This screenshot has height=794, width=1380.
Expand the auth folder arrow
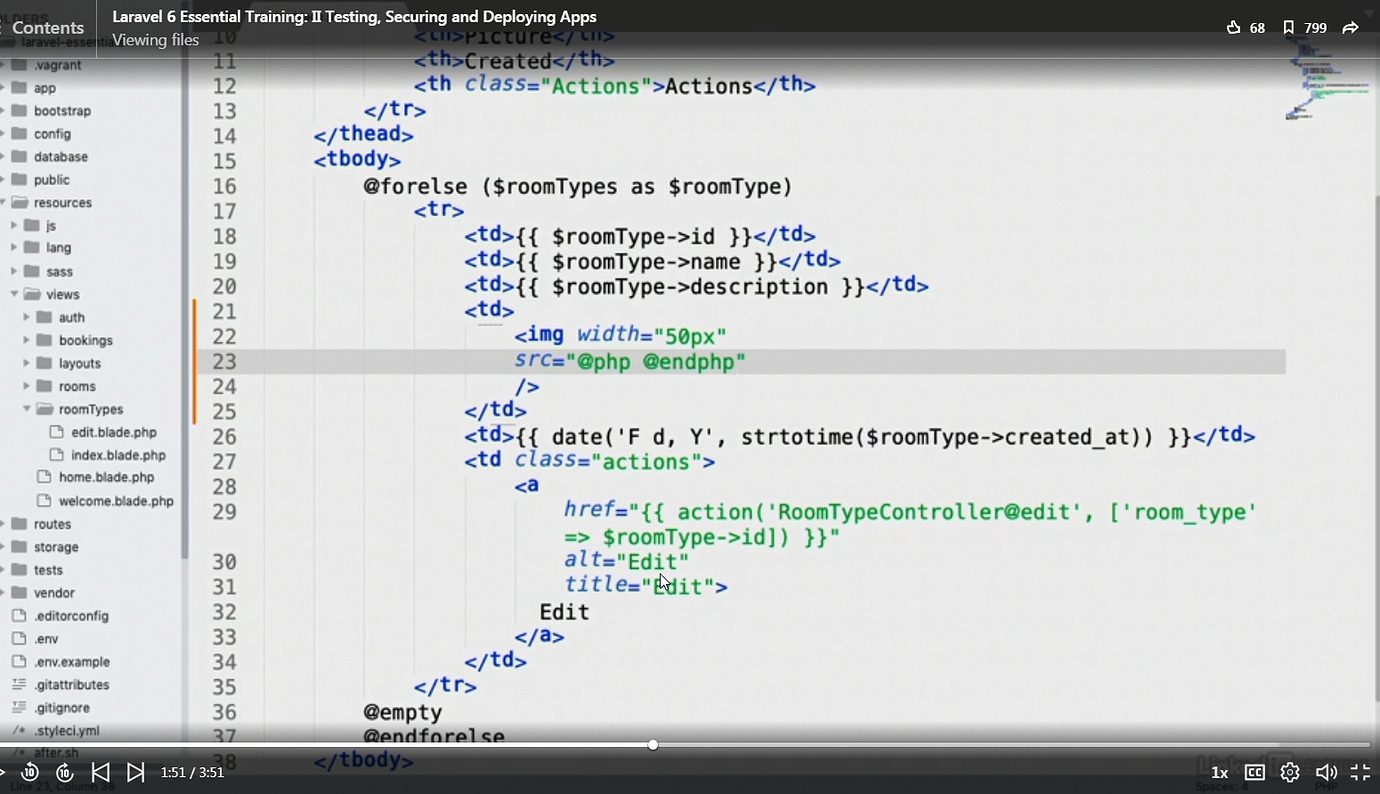pyautogui.click(x=27, y=317)
